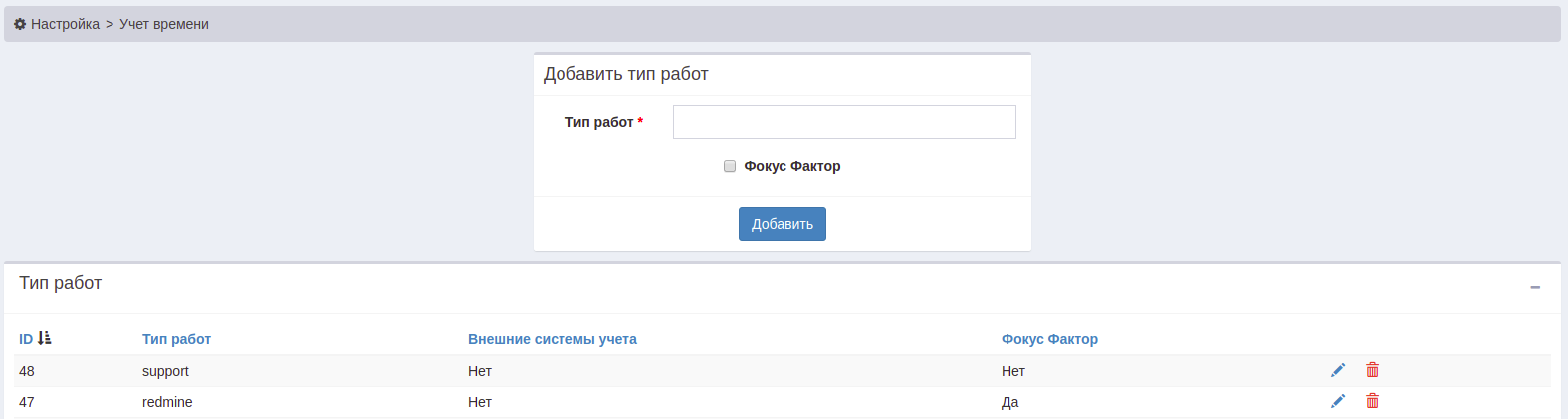The width and height of the screenshot is (1568, 419).
Task: Click the Учет времени breadcrumb item
Action: [164, 24]
